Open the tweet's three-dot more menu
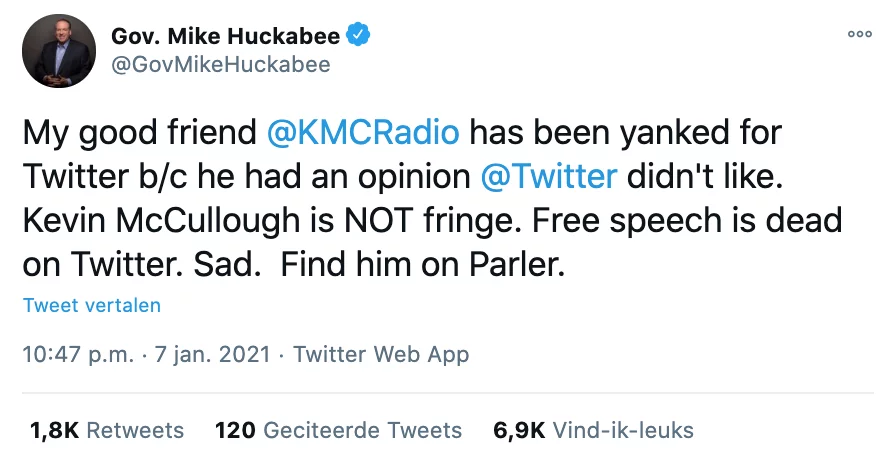Screen dimensions: 896x466 pos(859,34)
